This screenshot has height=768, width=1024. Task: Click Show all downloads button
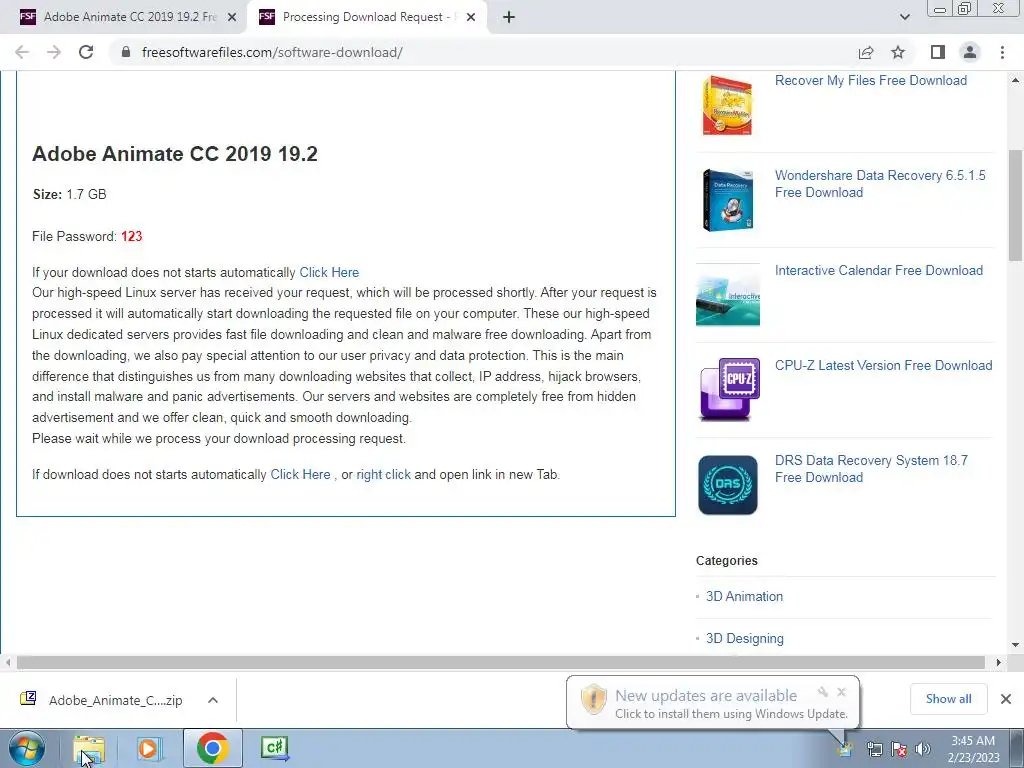(x=948, y=699)
